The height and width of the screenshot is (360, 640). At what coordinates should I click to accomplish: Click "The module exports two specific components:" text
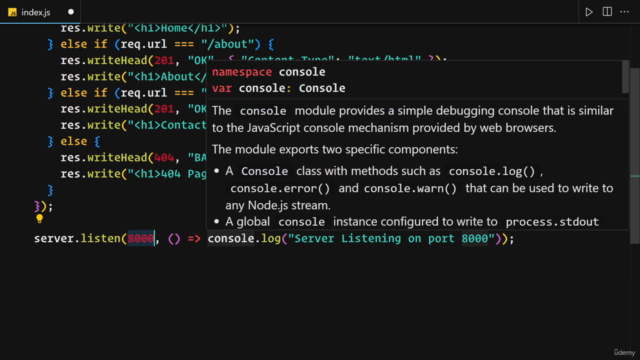click(x=335, y=149)
